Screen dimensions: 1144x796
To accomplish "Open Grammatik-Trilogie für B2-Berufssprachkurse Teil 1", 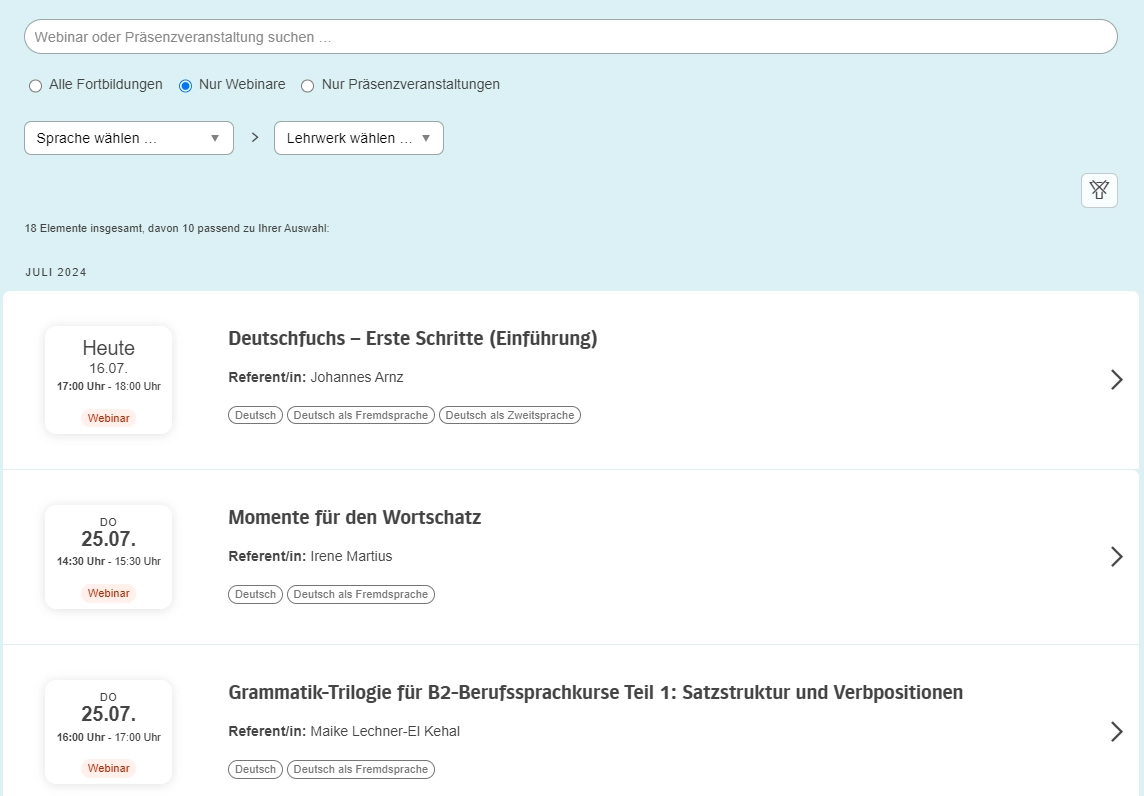I will tap(595, 693).
